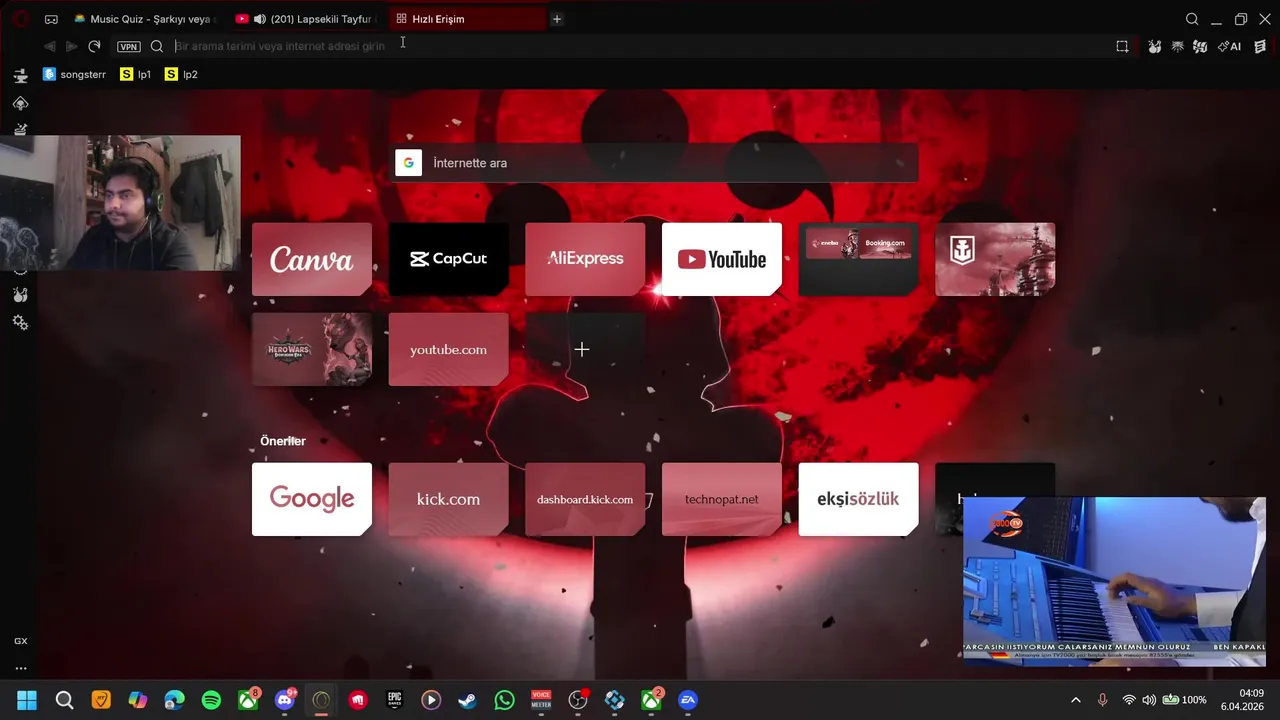This screenshot has width=1280, height=720.
Task: Open the World of Warships tile
Action: coord(995,259)
